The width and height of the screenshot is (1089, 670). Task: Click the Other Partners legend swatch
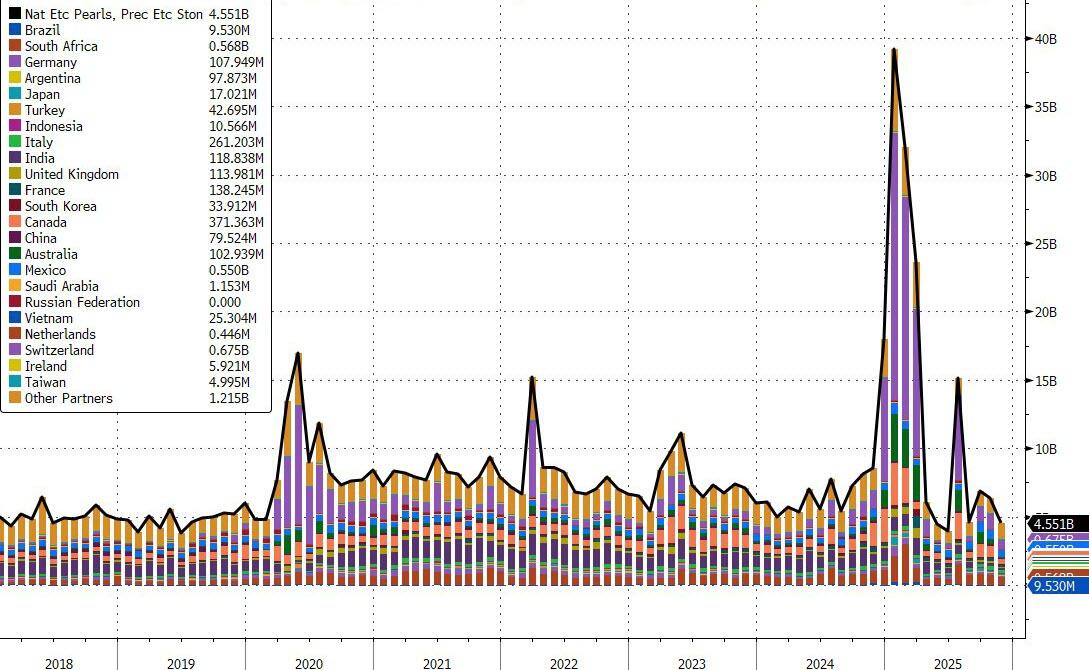click(14, 399)
